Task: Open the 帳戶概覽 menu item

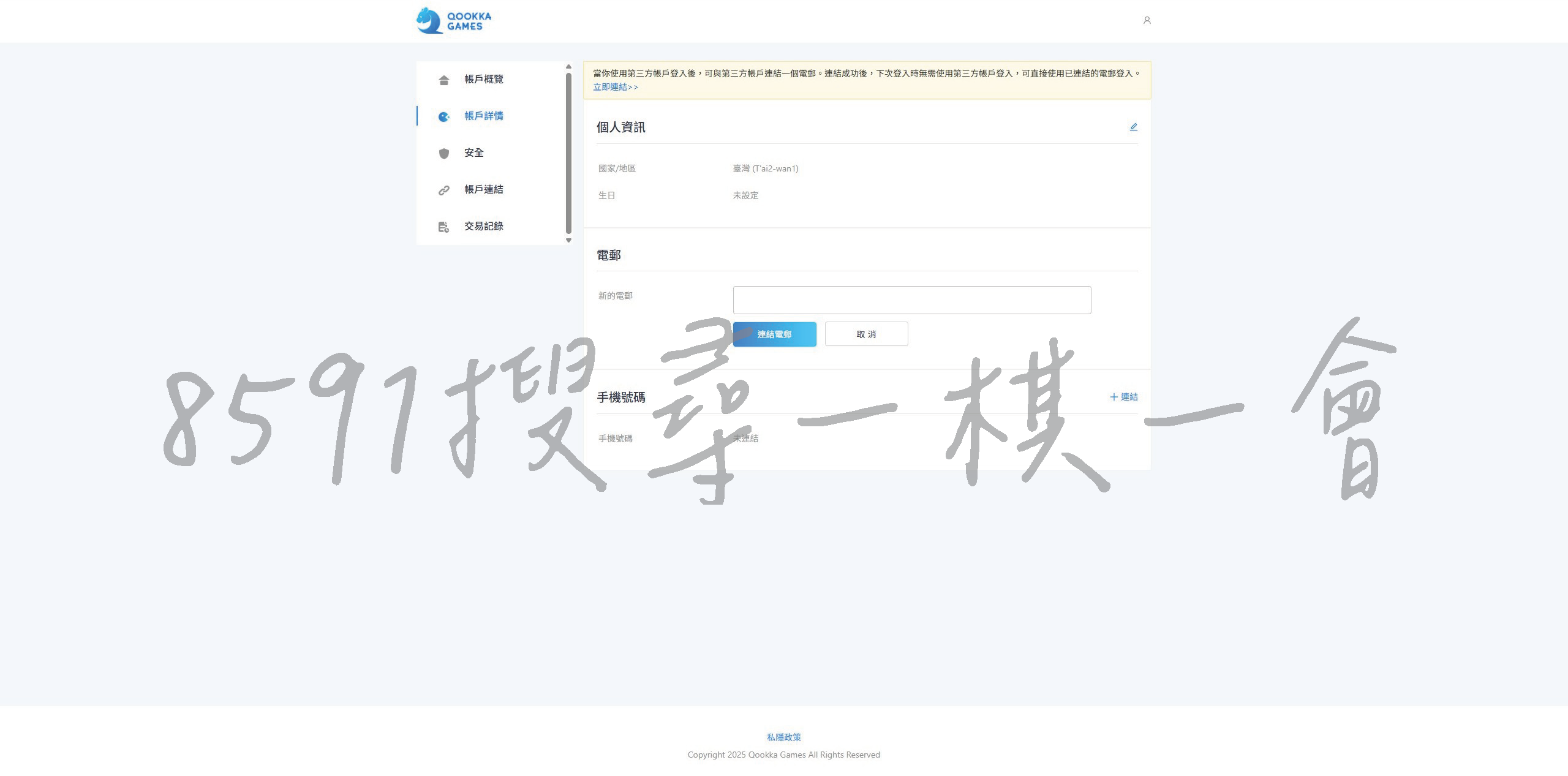Action: coord(483,80)
